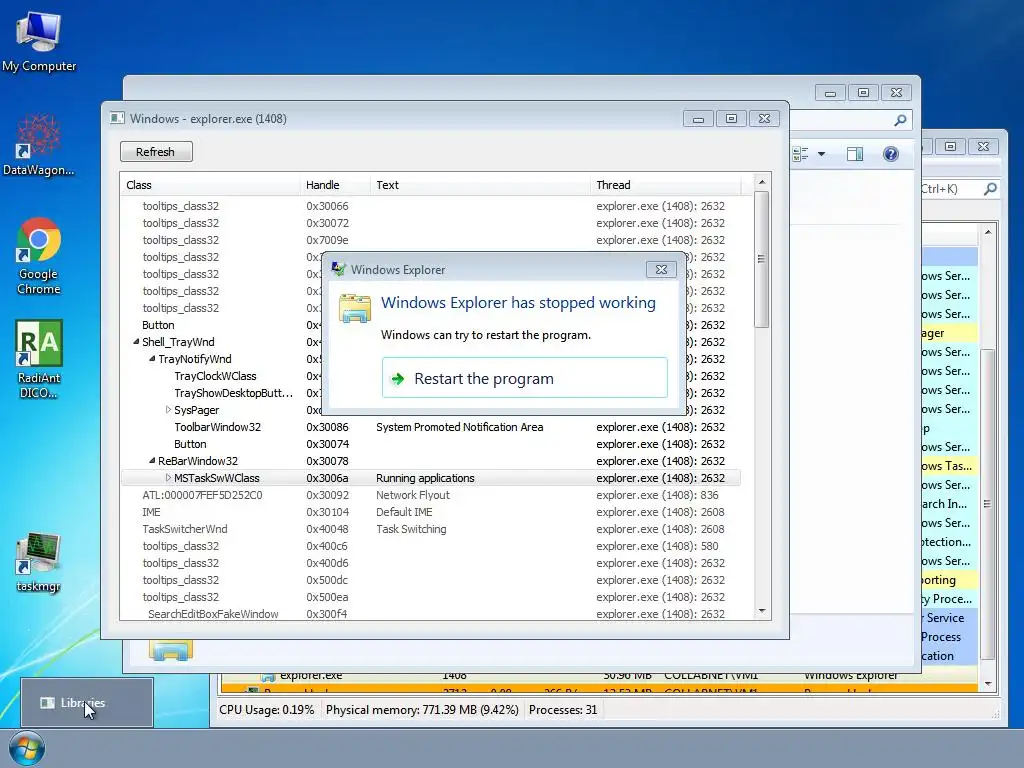Click the search magnifier in the Explorer window
The height and width of the screenshot is (768, 1024).
coord(901,120)
